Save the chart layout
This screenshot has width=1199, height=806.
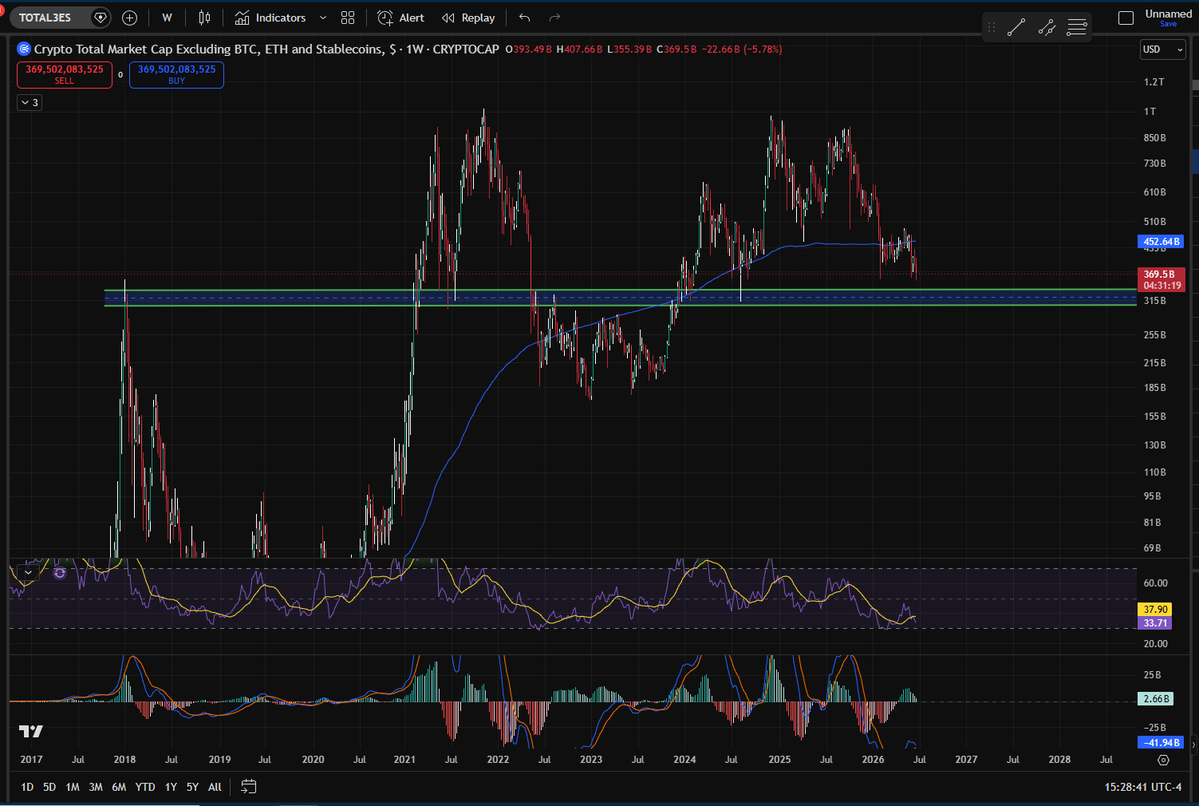click(x=1168, y=24)
